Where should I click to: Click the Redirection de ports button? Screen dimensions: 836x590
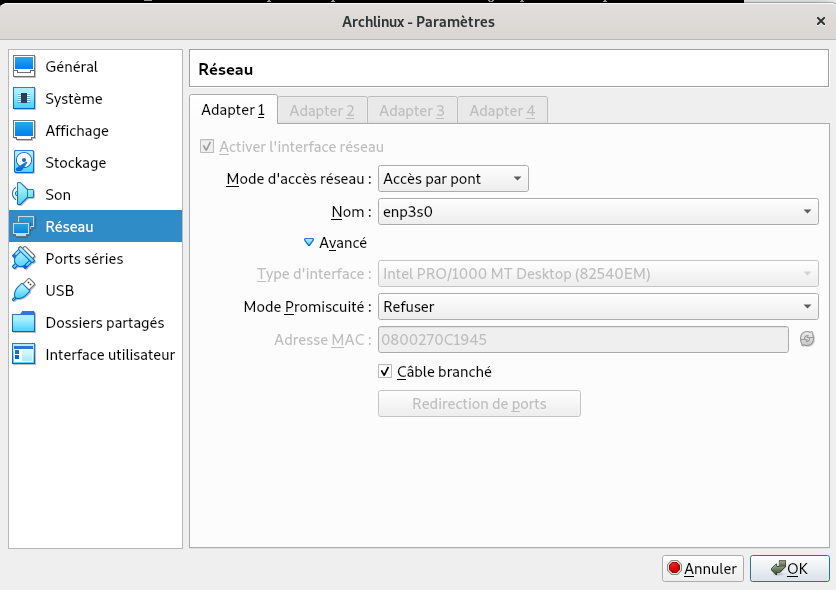click(x=479, y=403)
